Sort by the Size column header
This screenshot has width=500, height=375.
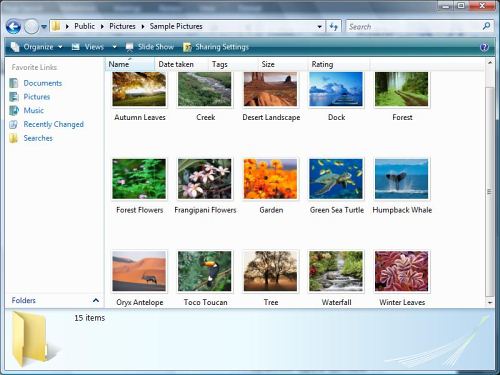282,64
